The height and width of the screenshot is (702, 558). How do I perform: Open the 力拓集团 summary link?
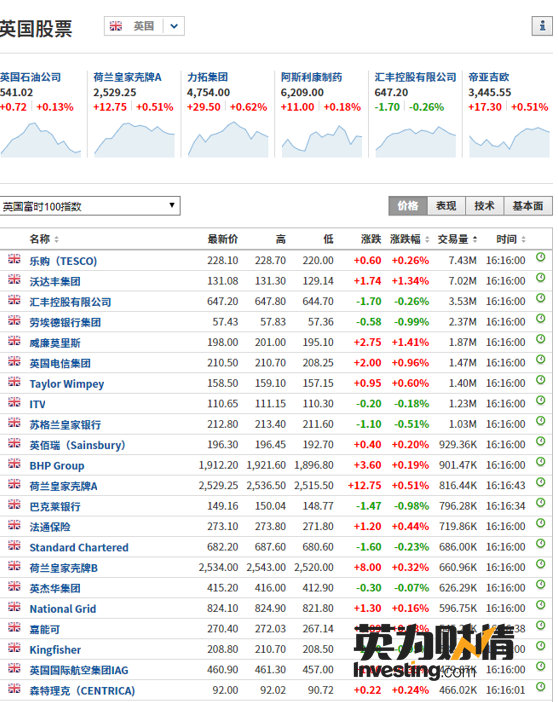pyautogui.click(x=207, y=77)
